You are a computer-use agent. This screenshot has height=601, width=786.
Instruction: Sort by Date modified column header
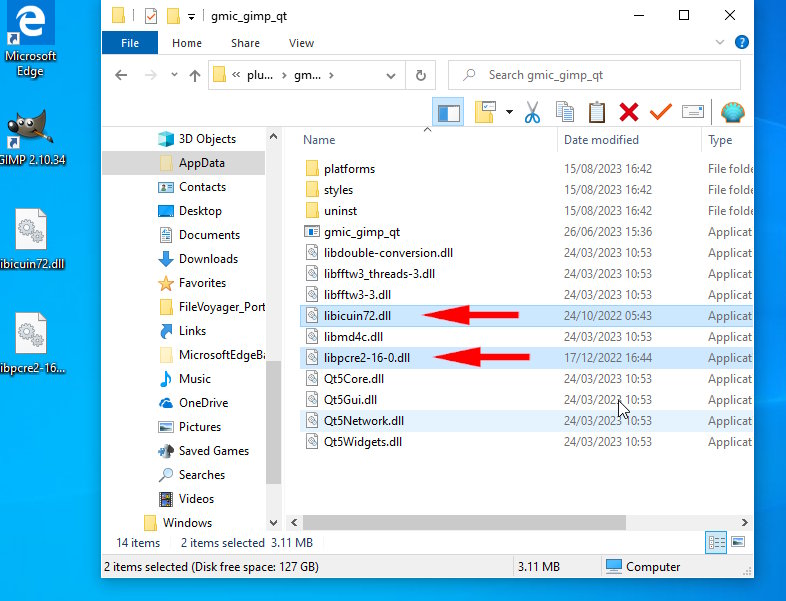click(601, 140)
